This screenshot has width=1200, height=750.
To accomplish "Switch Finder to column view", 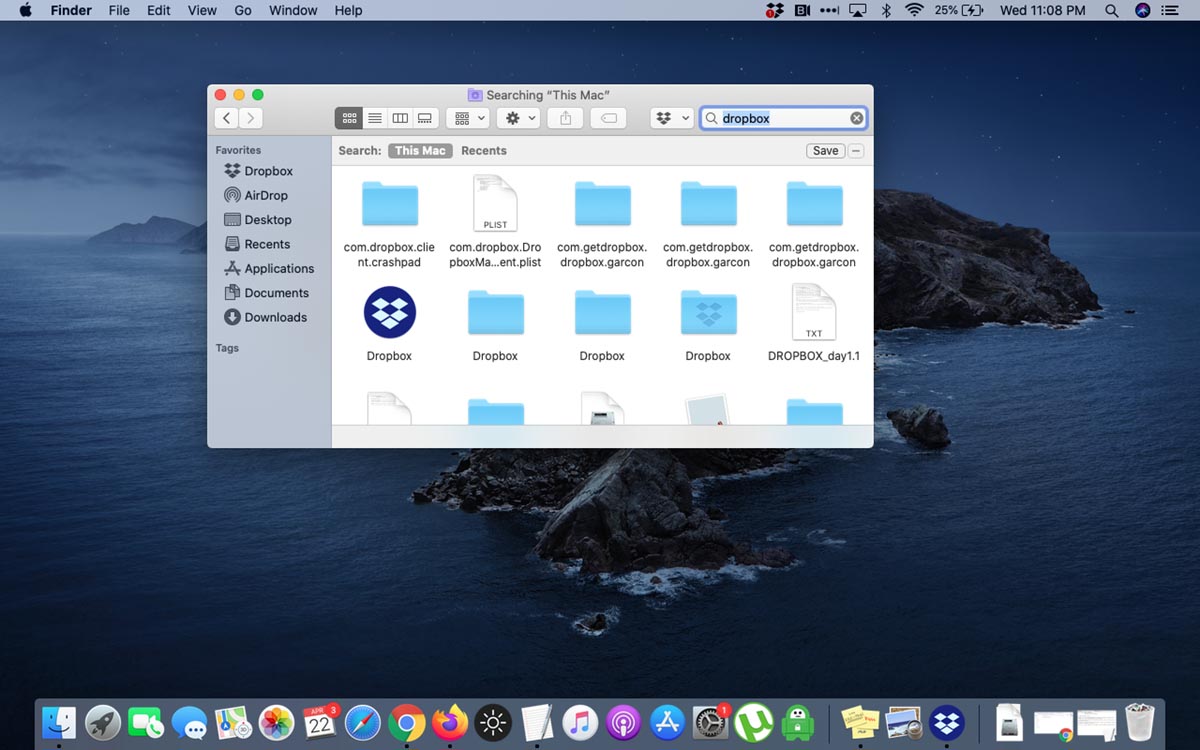I will point(400,118).
